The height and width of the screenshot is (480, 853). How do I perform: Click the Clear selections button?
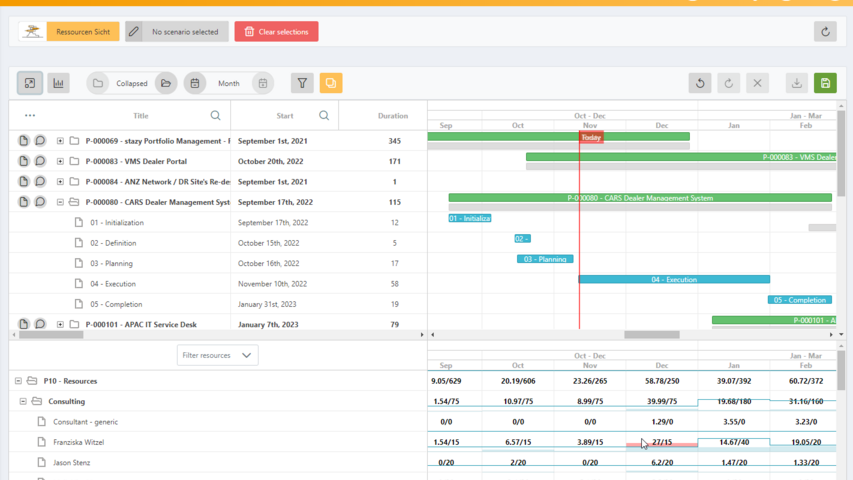276,32
